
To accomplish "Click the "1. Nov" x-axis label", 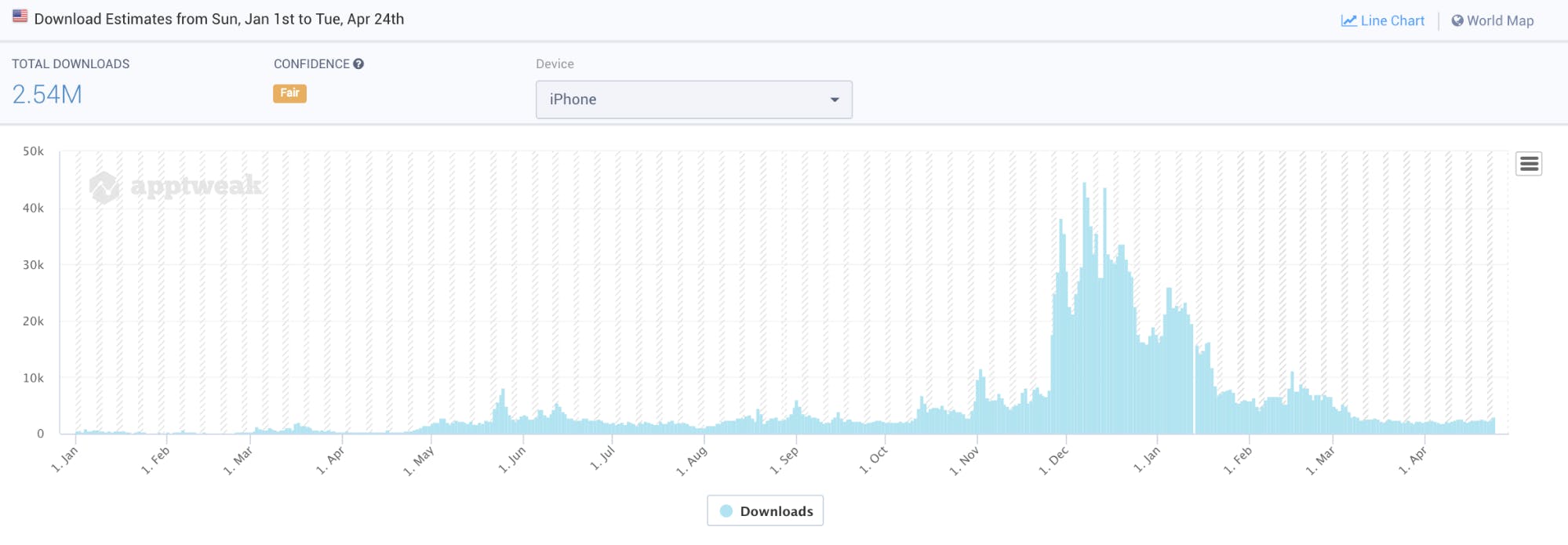I will (964, 461).
